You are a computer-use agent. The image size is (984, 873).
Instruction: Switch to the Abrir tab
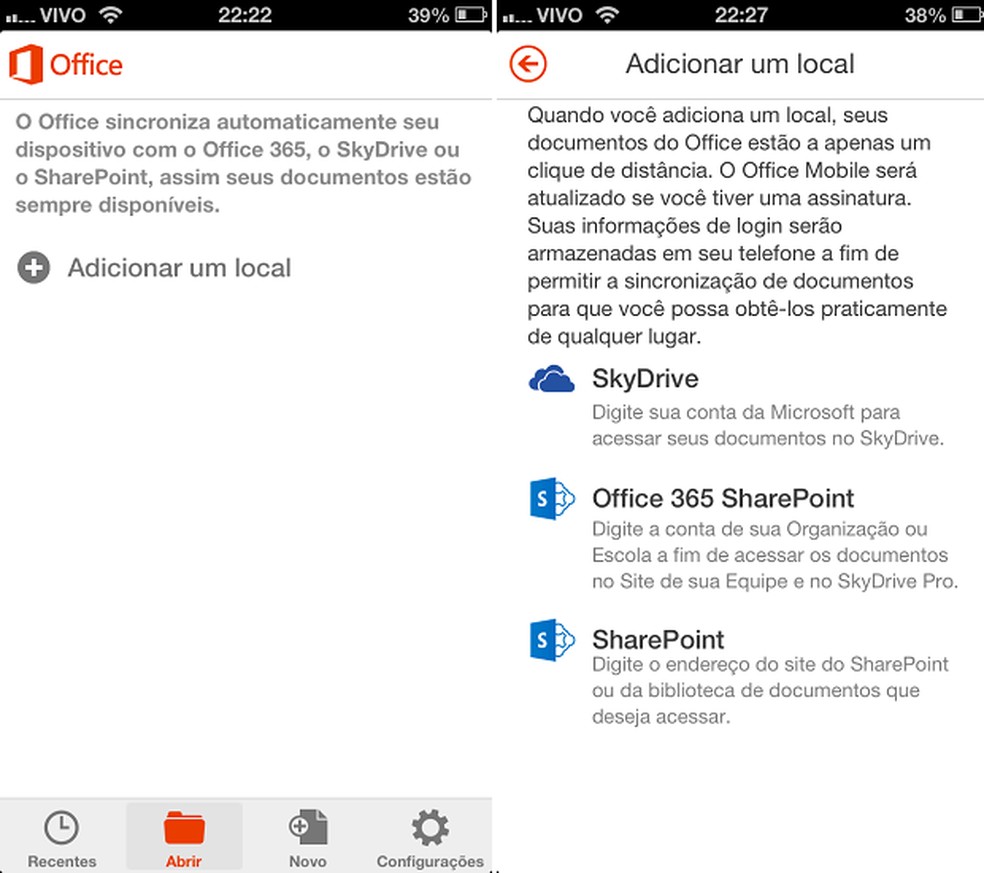click(x=184, y=838)
